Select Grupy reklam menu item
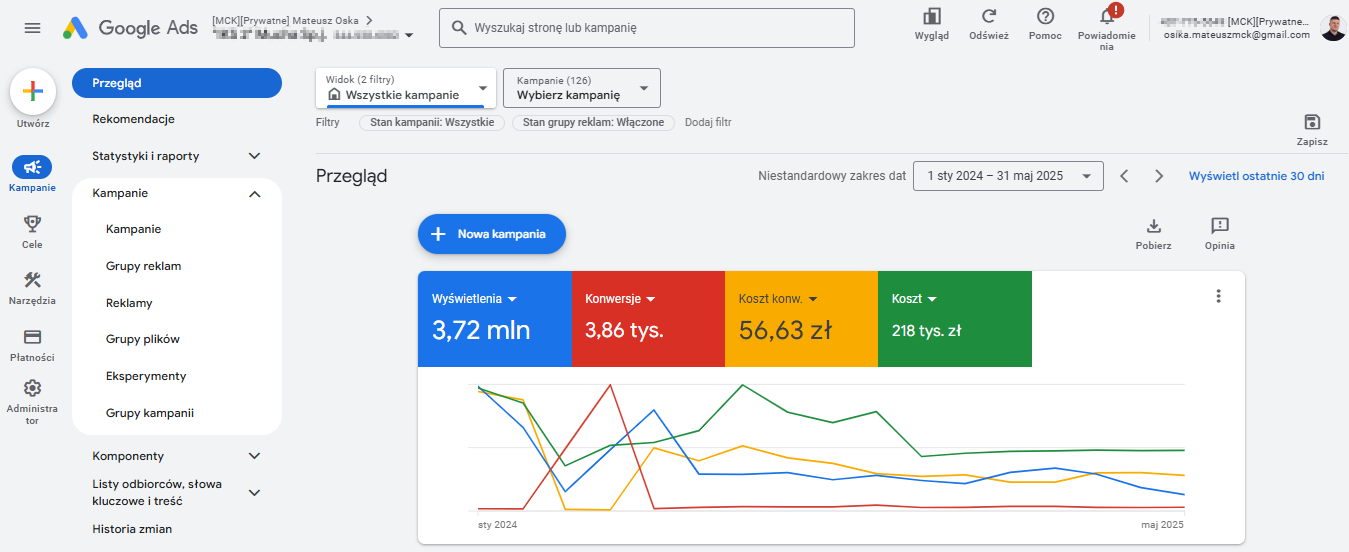The width and height of the screenshot is (1349, 552). tap(143, 266)
